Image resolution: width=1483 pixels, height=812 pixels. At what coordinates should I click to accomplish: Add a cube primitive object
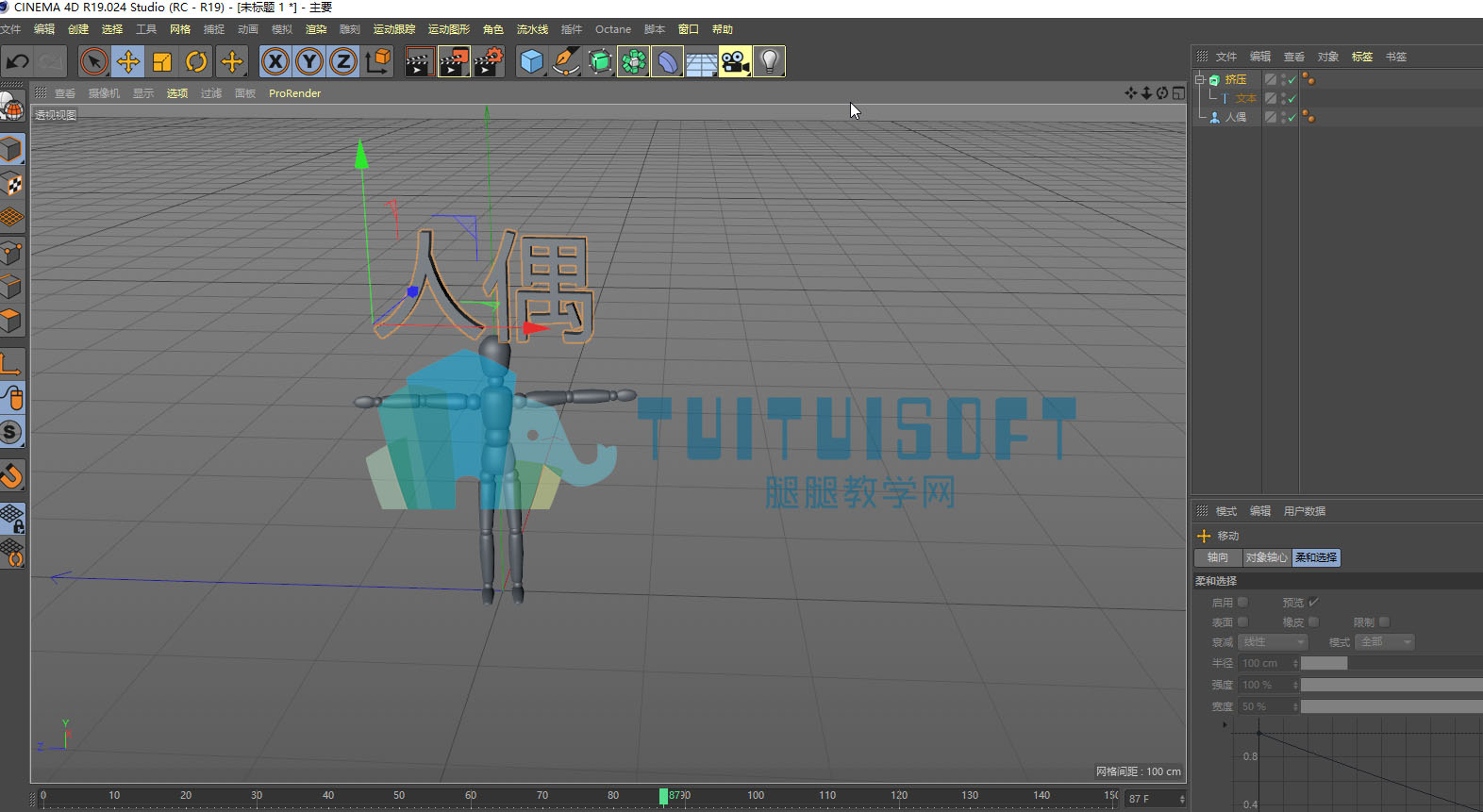[531, 62]
